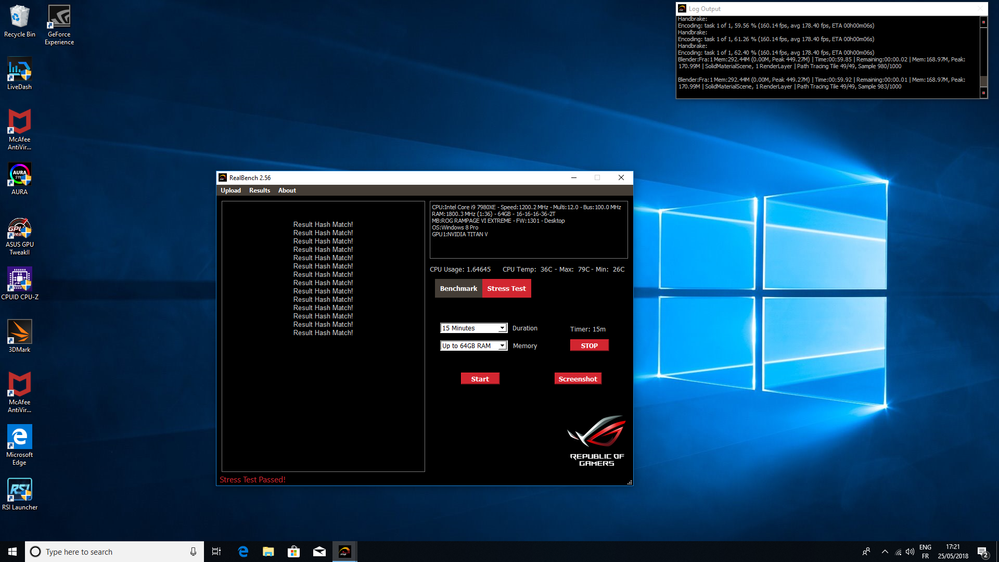Select the 3DMark desktop icon
The image size is (999, 562).
(x=19, y=336)
